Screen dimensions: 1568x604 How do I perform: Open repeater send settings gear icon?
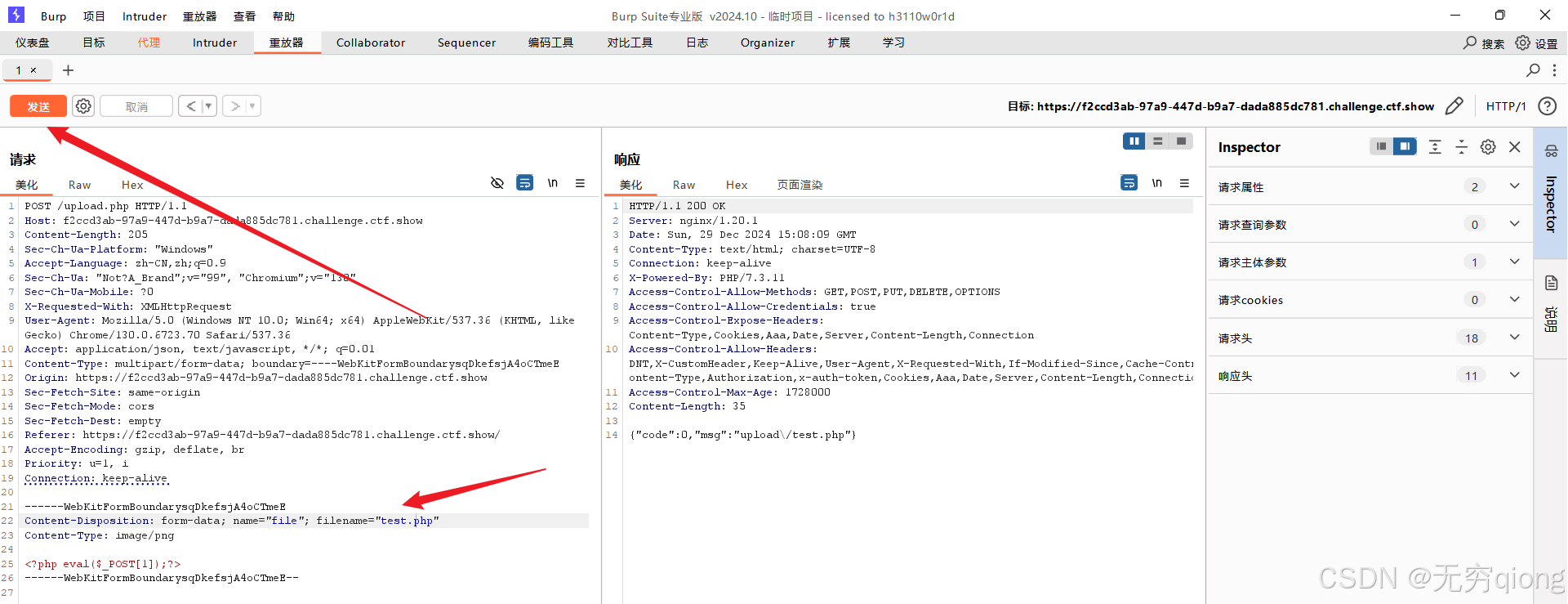click(83, 106)
